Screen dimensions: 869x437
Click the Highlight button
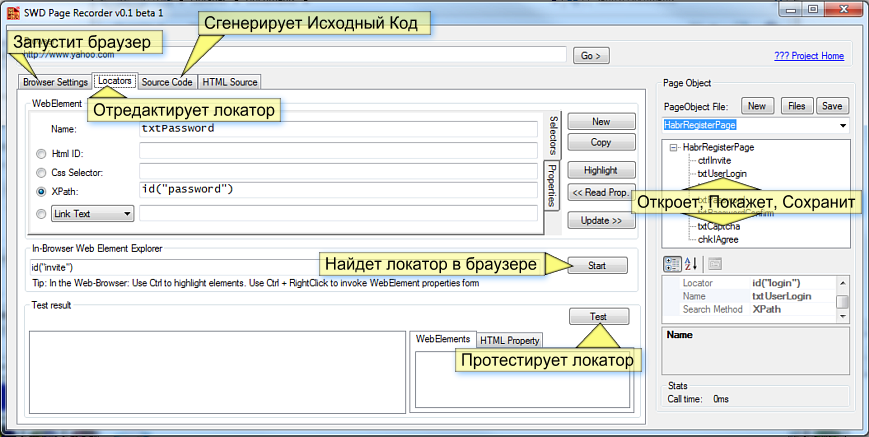tap(601, 171)
